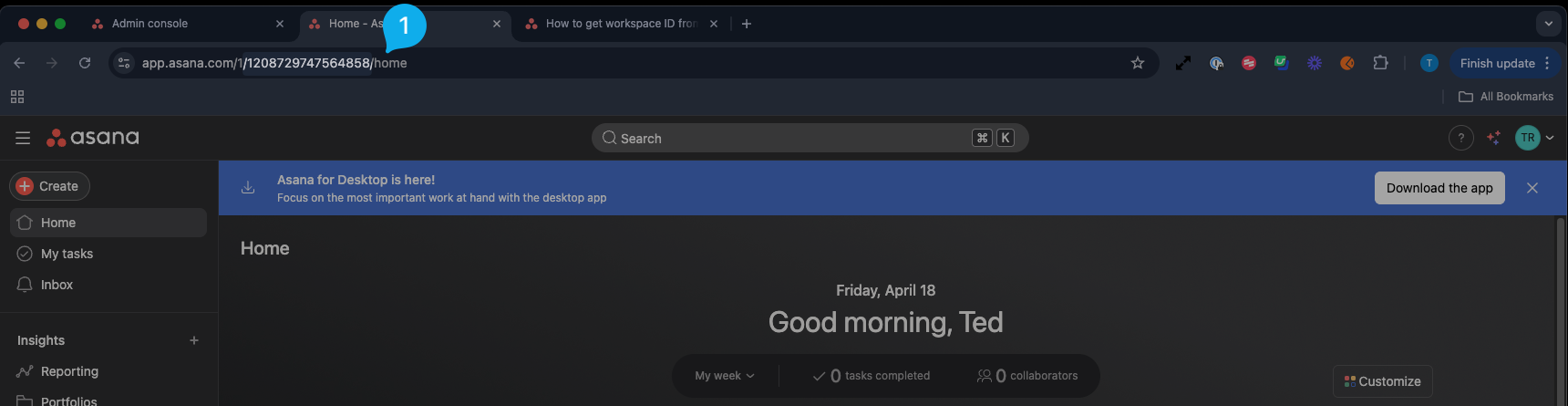1568x406 pixels.
Task: Click the browser address bar URL
Action: [274, 63]
